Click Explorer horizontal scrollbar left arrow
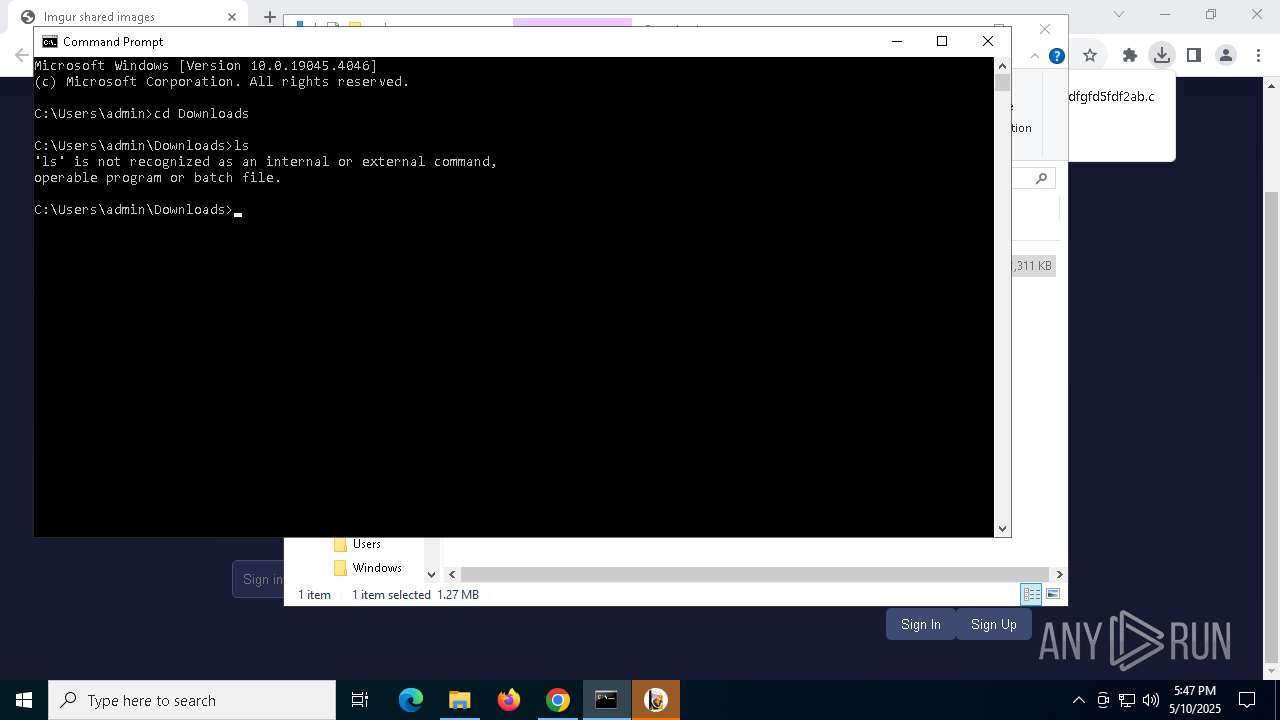The width and height of the screenshot is (1280, 720). click(x=452, y=574)
